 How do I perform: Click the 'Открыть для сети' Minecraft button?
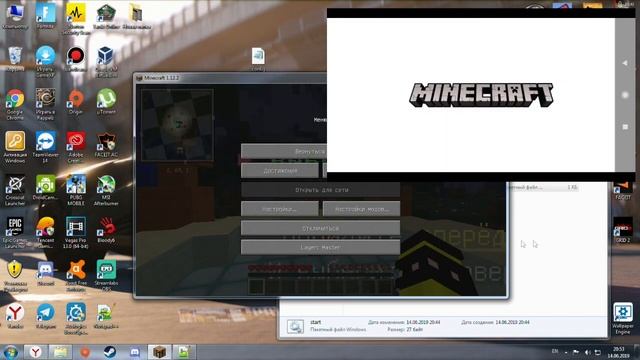click(x=320, y=190)
